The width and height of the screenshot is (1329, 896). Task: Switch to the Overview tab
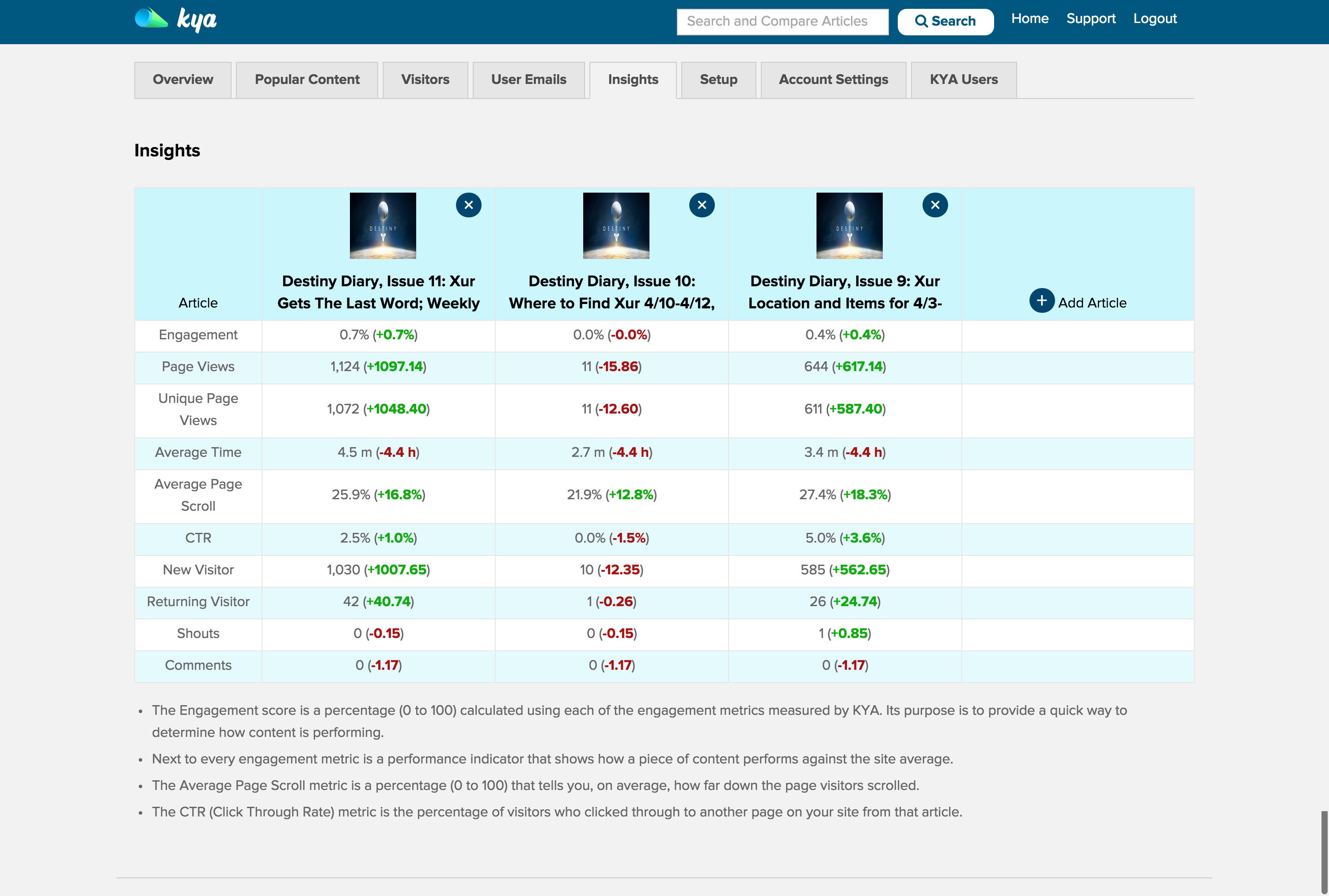pyautogui.click(x=183, y=80)
